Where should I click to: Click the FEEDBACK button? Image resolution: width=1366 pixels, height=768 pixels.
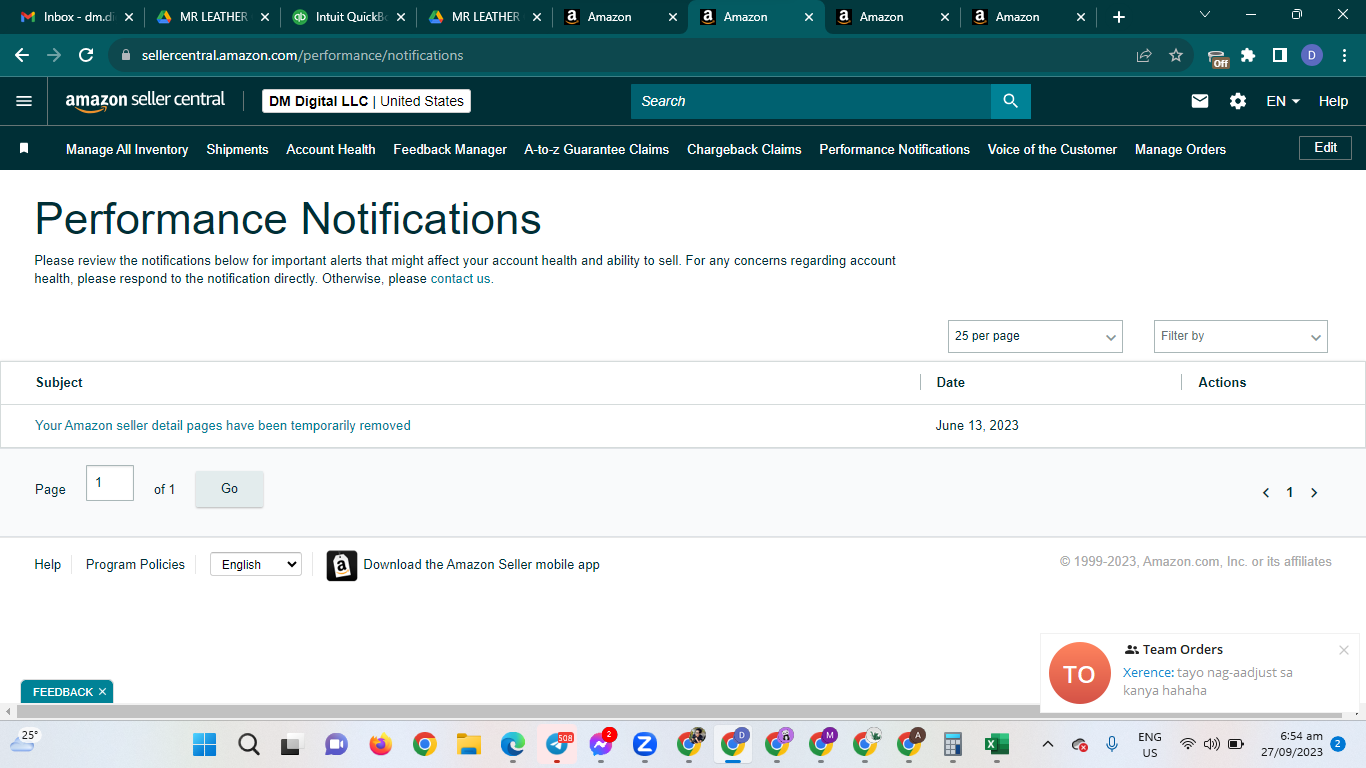coord(62,692)
